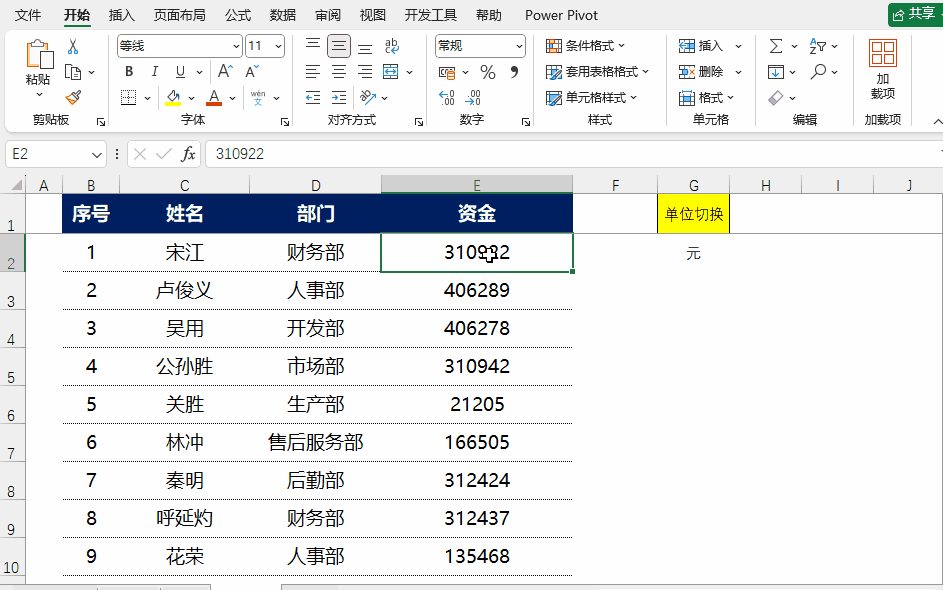
Task: Click the text Orientation icon
Action: pyautogui.click(x=367, y=97)
